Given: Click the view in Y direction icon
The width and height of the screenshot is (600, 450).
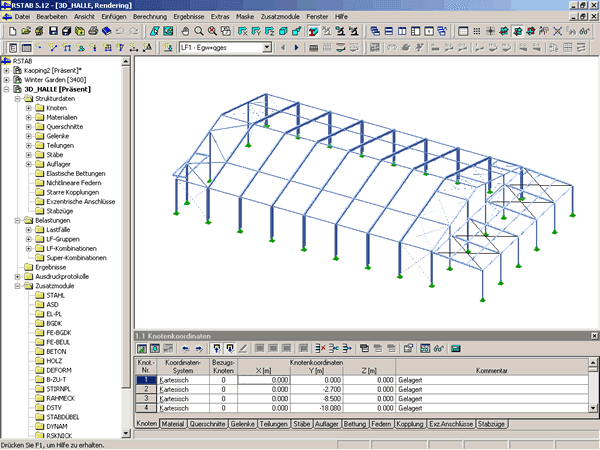Looking at the screenshot, I should click(x=256, y=31).
